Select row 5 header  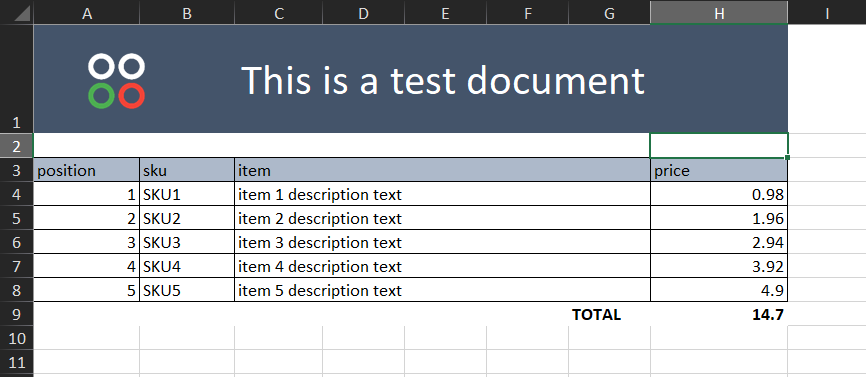tap(17, 218)
